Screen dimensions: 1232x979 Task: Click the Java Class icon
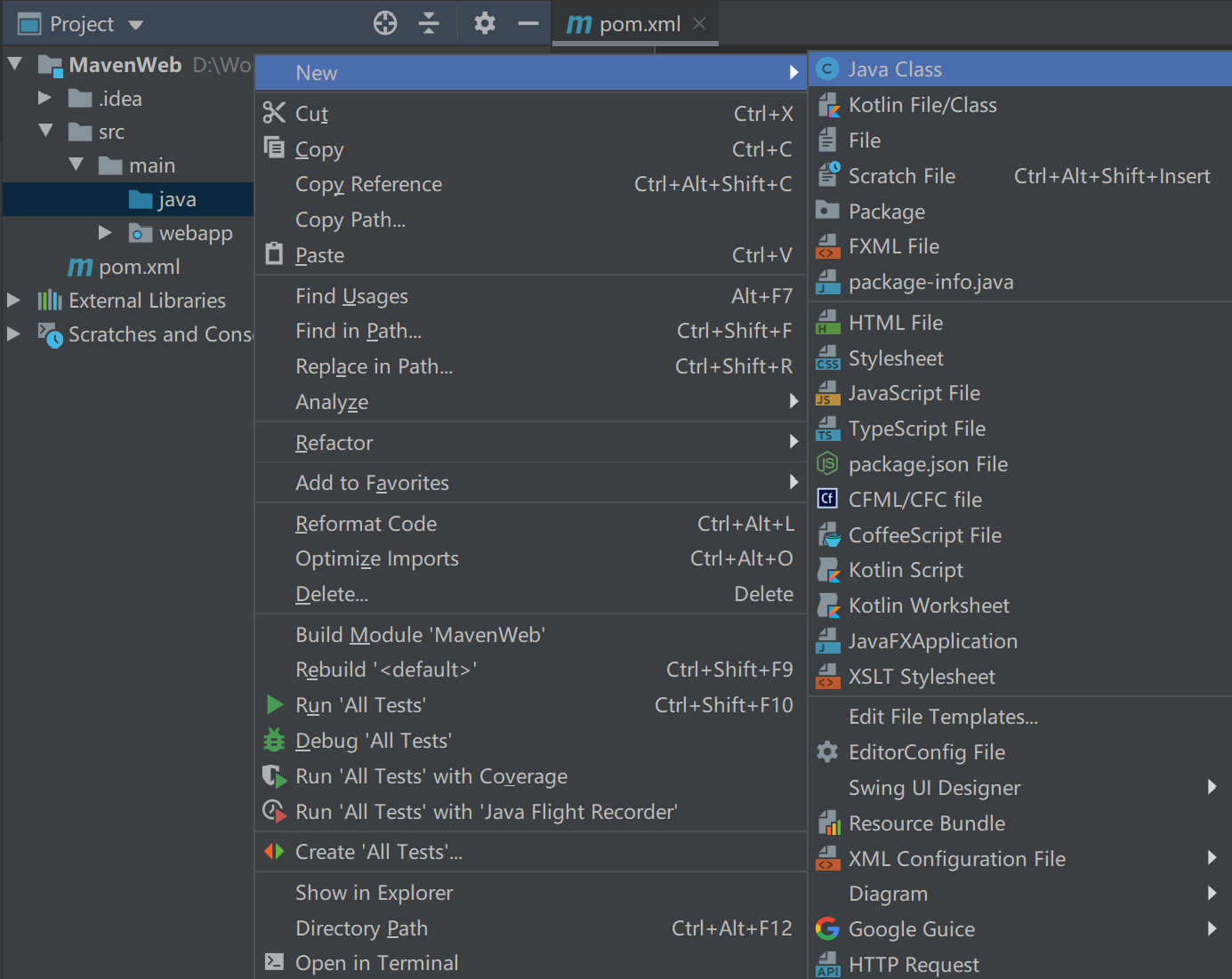tap(827, 68)
